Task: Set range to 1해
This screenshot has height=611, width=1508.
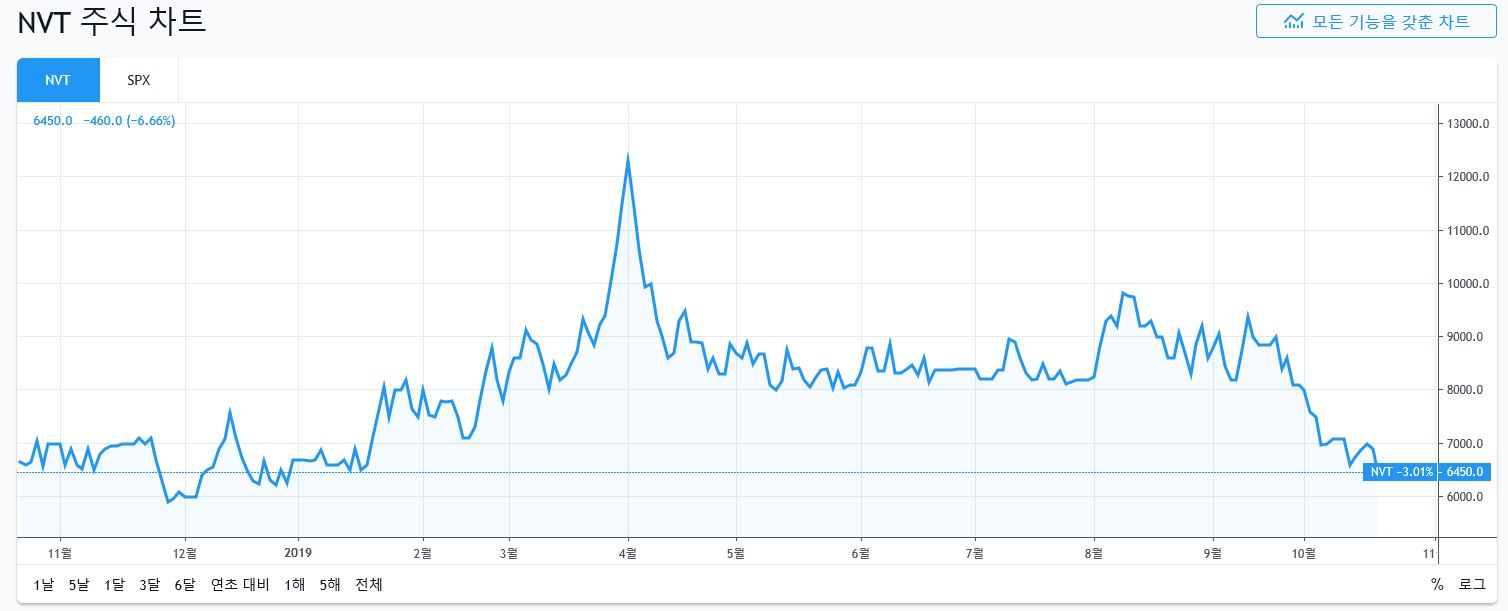Action: pyautogui.click(x=295, y=584)
